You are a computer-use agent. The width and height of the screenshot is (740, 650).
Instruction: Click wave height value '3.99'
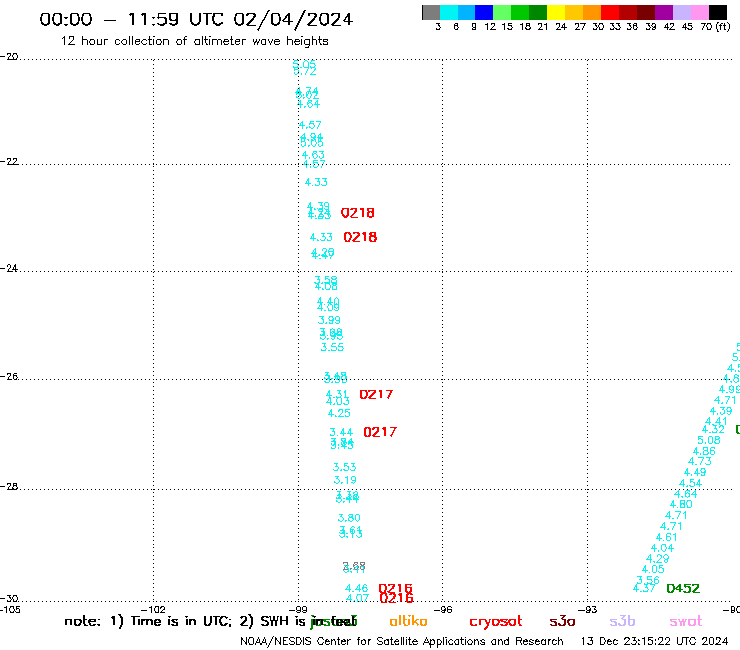tap(329, 320)
